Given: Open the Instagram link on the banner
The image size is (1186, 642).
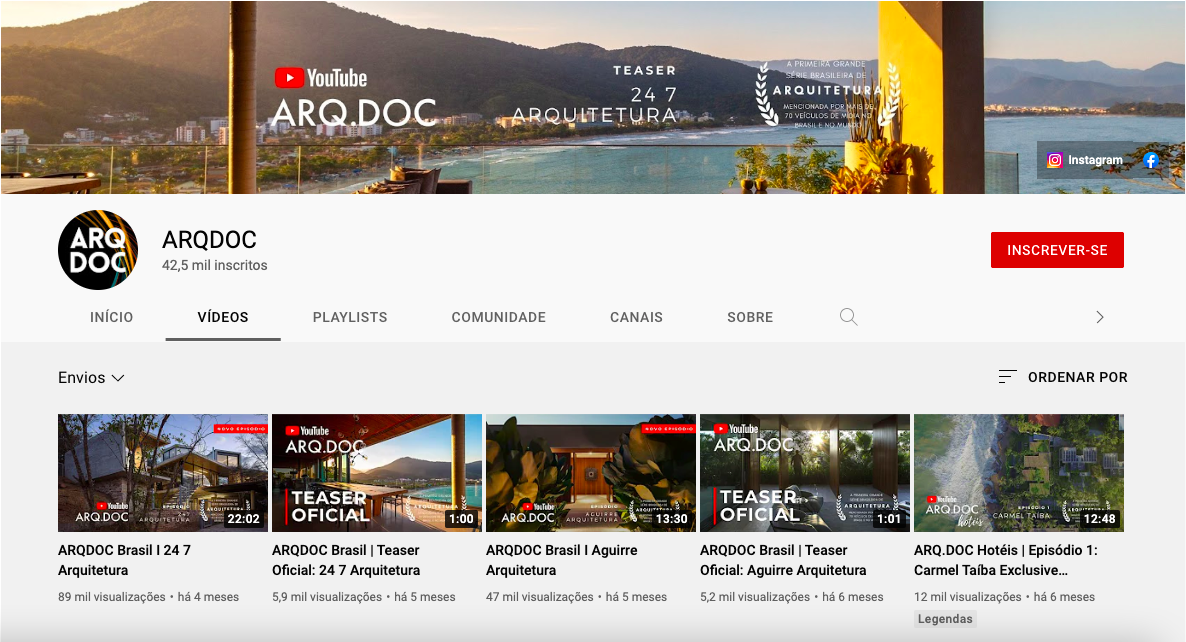Looking at the screenshot, I should [1085, 160].
